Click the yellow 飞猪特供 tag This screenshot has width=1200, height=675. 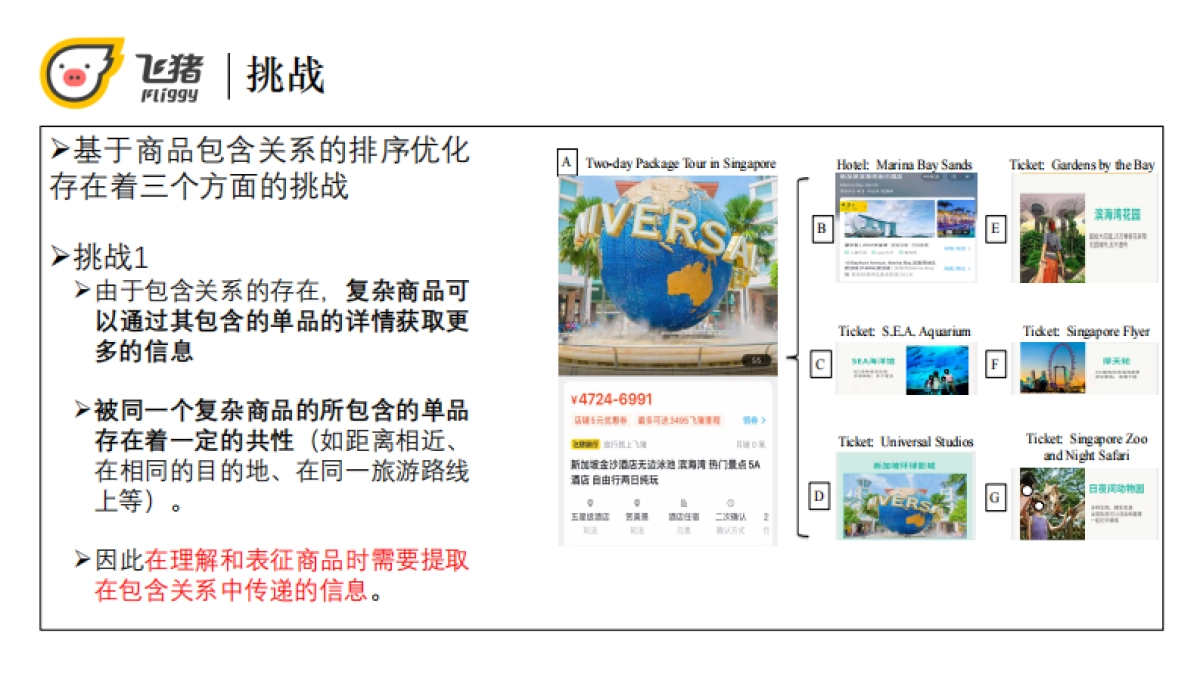click(x=586, y=443)
